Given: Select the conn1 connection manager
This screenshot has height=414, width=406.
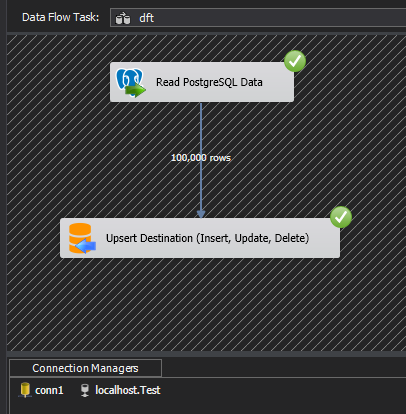Looking at the screenshot, I should click(x=42, y=390).
